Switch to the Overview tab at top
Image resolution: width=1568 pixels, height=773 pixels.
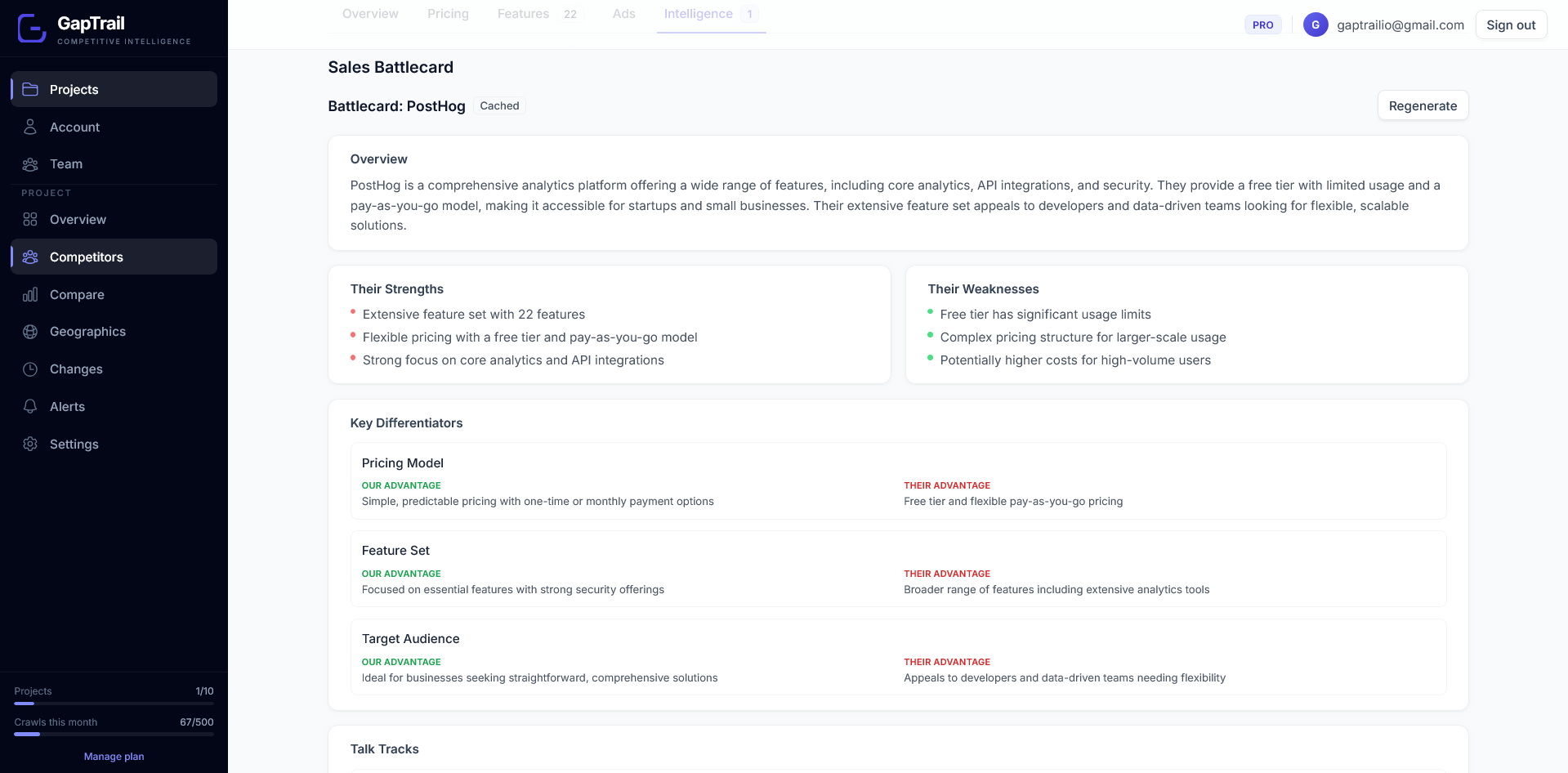(x=370, y=14)
